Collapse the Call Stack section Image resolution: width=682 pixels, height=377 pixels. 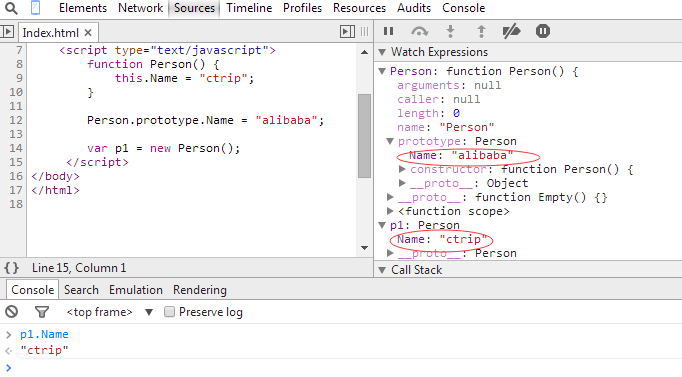coord(382,270)
